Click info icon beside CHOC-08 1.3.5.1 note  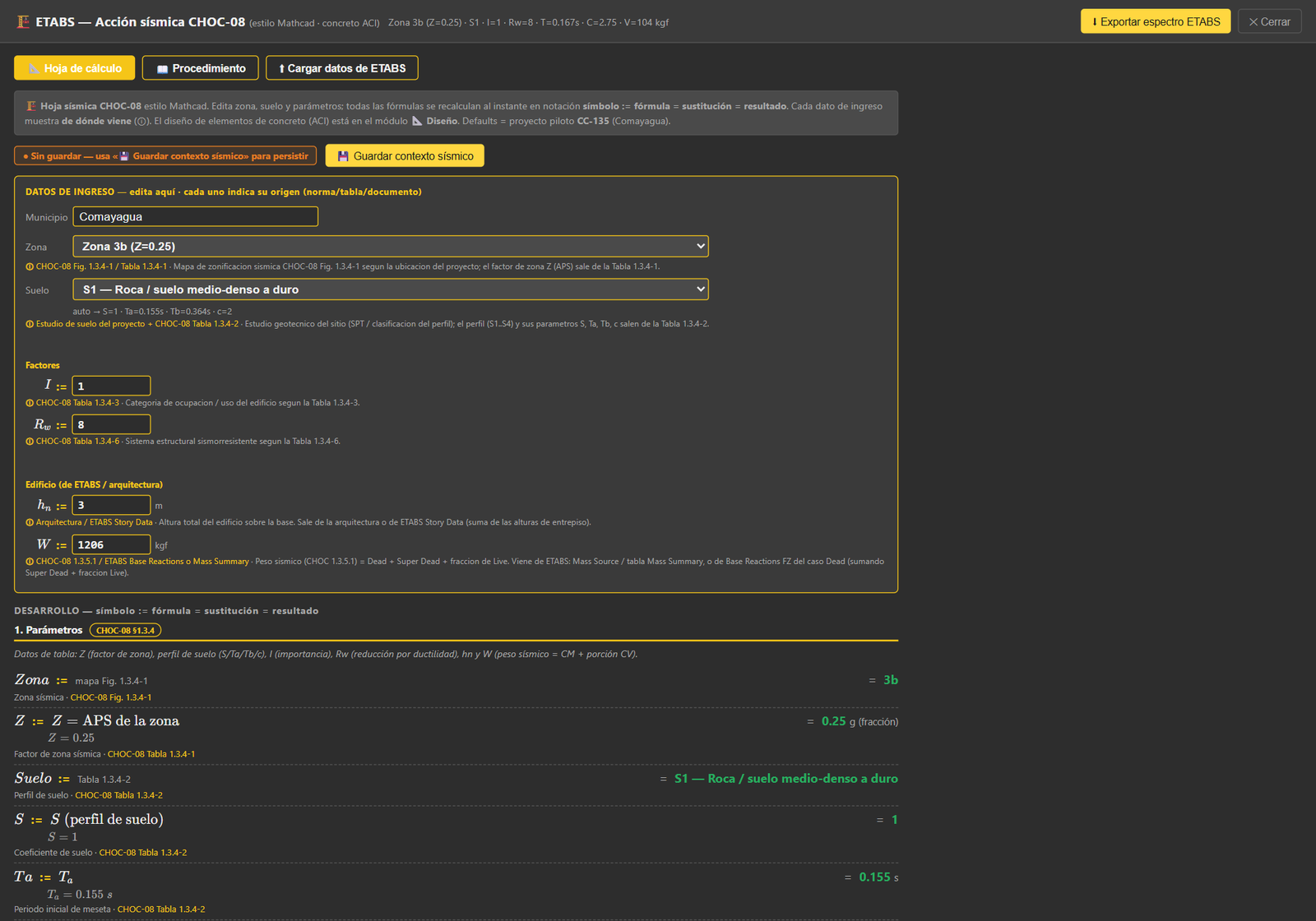(x=30, y=562)
